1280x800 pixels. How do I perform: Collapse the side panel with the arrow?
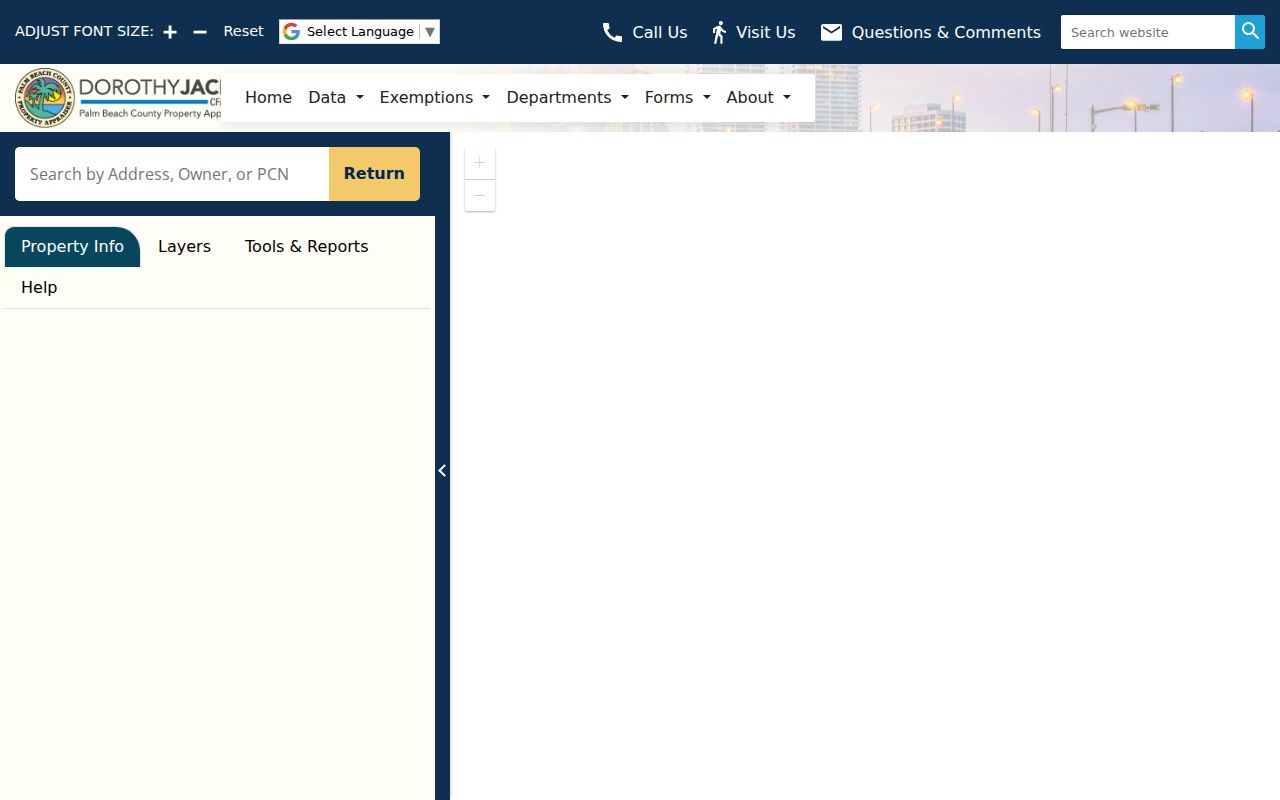coord(442,470)
